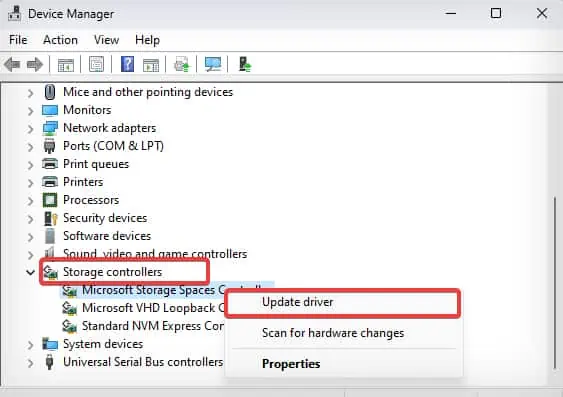Click the Printers category icon
Viewport: 563px width, 397px height.
50,182
